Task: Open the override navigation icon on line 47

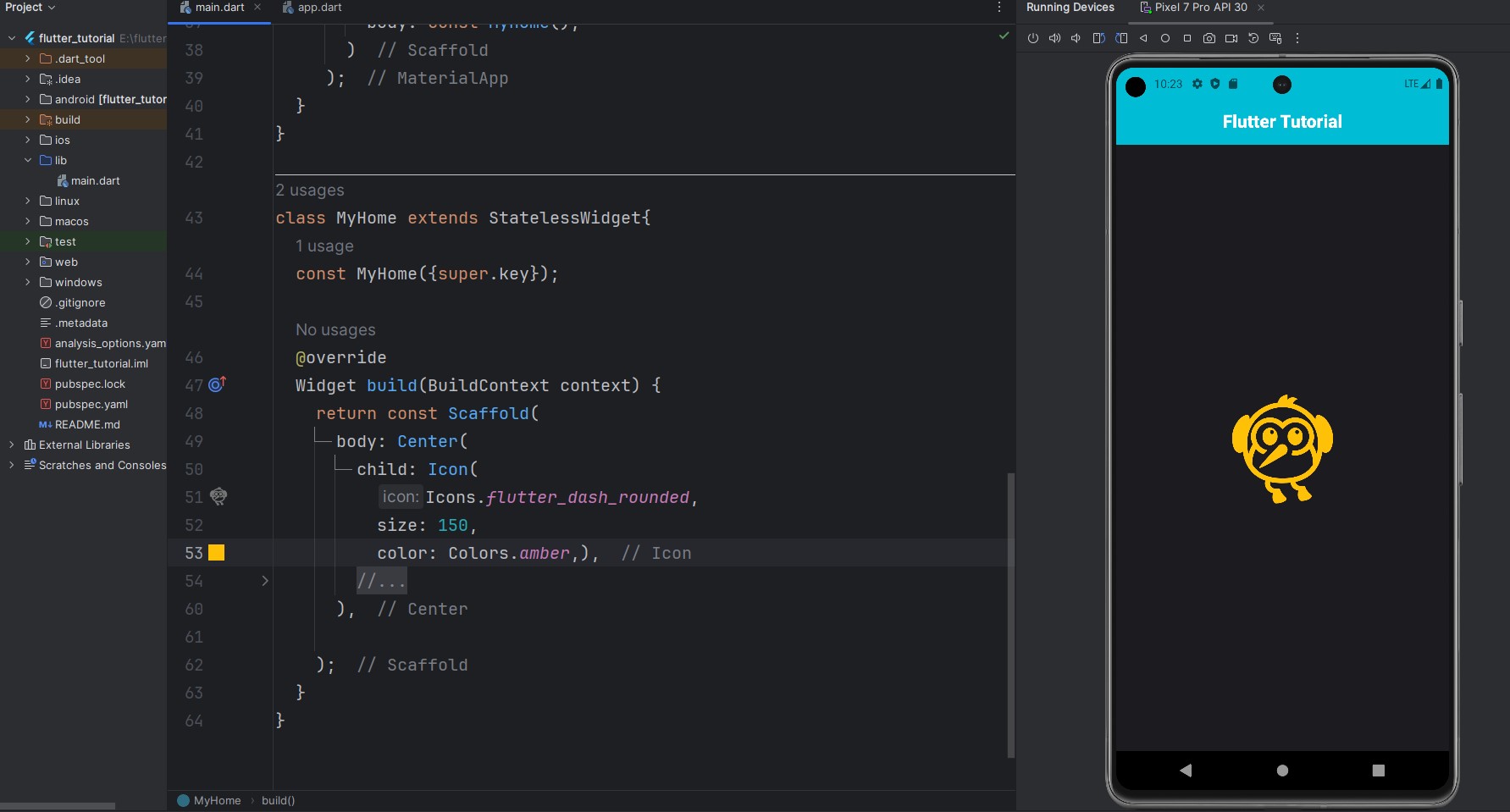Action: [217, 384]
